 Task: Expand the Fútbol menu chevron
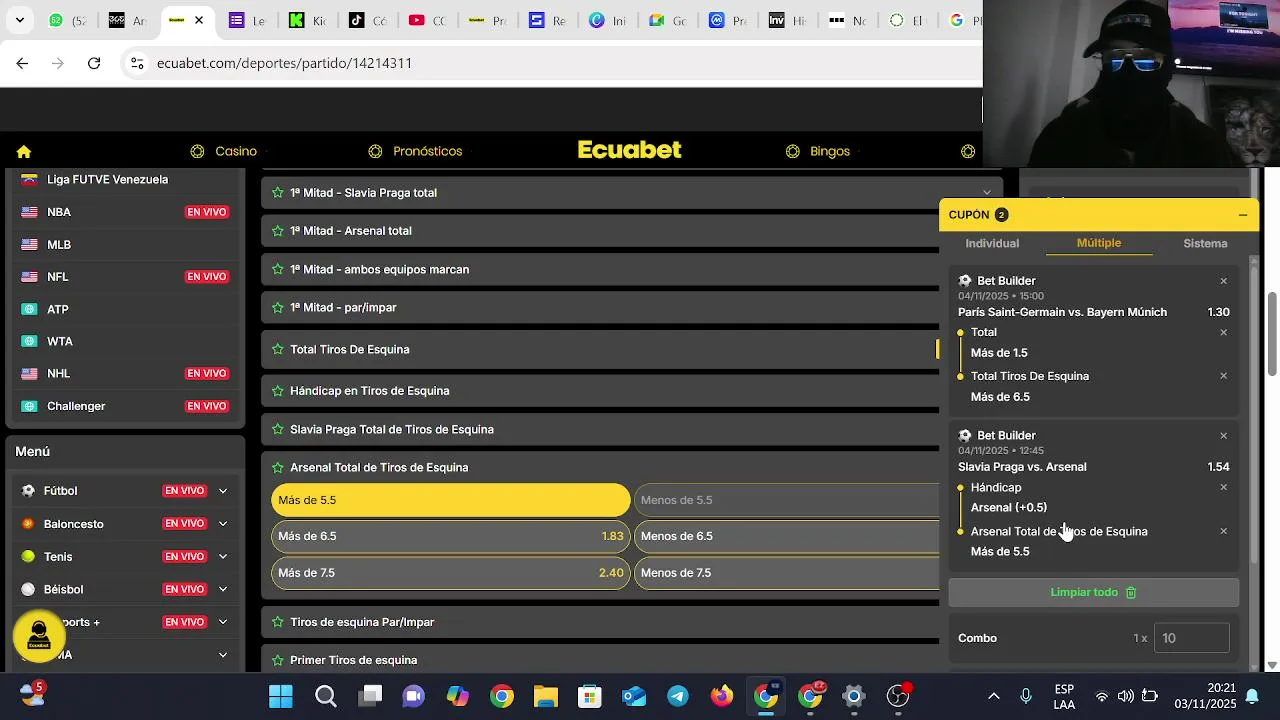(x=222, y=491)
